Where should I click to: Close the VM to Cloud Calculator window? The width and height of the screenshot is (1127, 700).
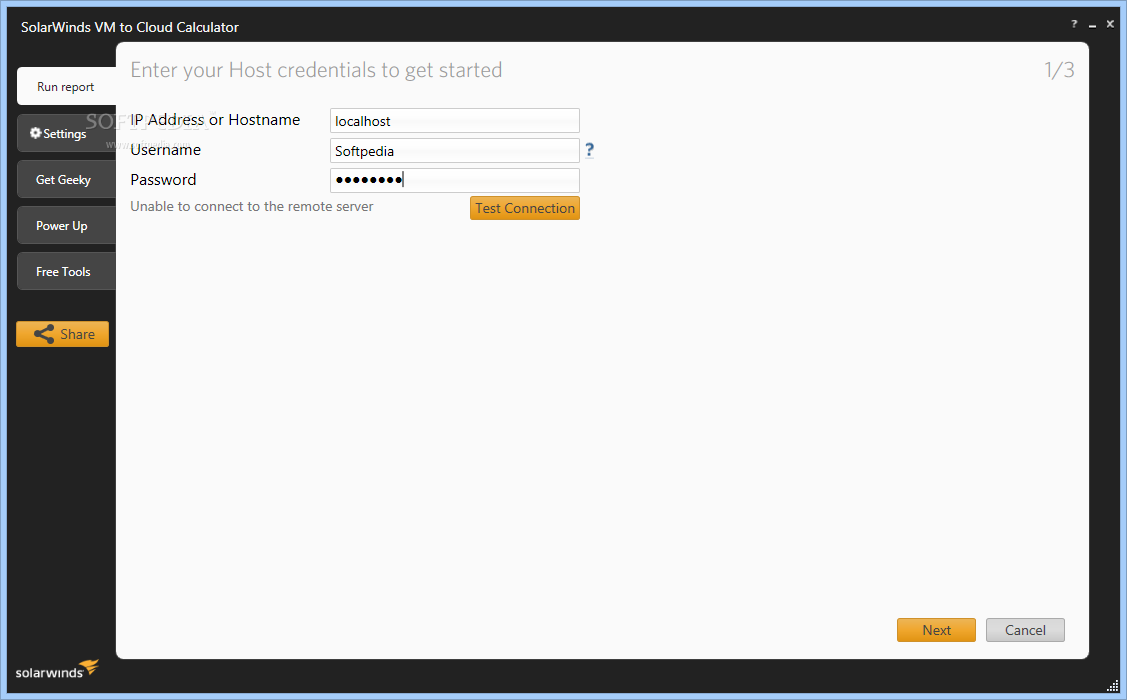[1110, 24]
